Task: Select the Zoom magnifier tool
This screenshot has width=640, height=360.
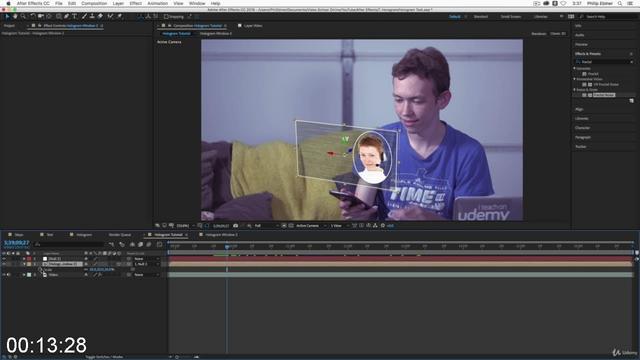Action: coord(23,16)
